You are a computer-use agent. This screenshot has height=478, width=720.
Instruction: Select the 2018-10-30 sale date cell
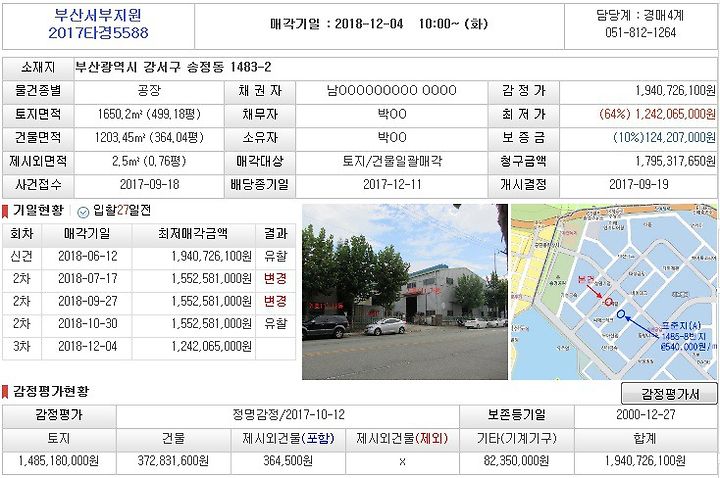coord(87,324)
